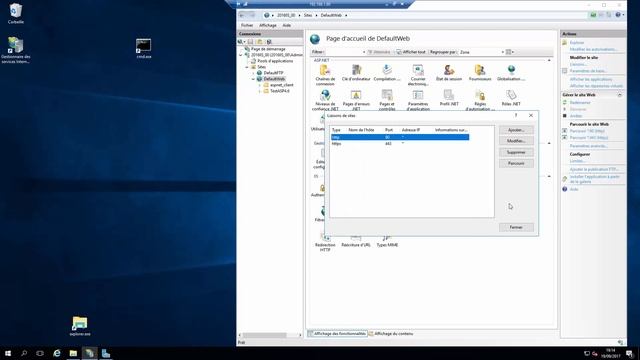
Task: Expand the DefaultFTP tree node
Action: 253,73
